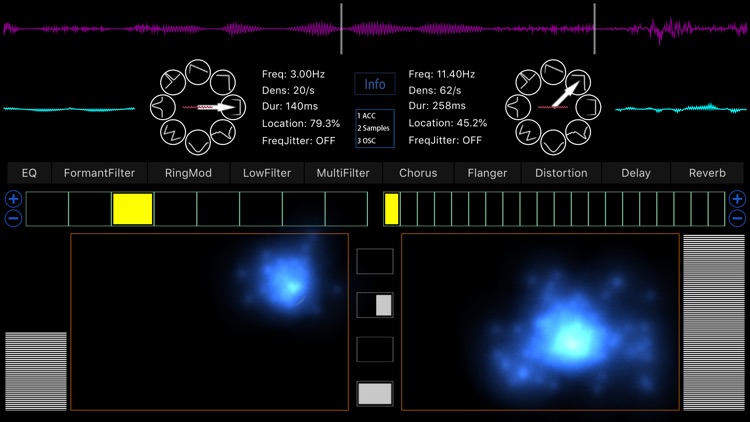Select zigzag envelope on left wheel

point(173,133)
